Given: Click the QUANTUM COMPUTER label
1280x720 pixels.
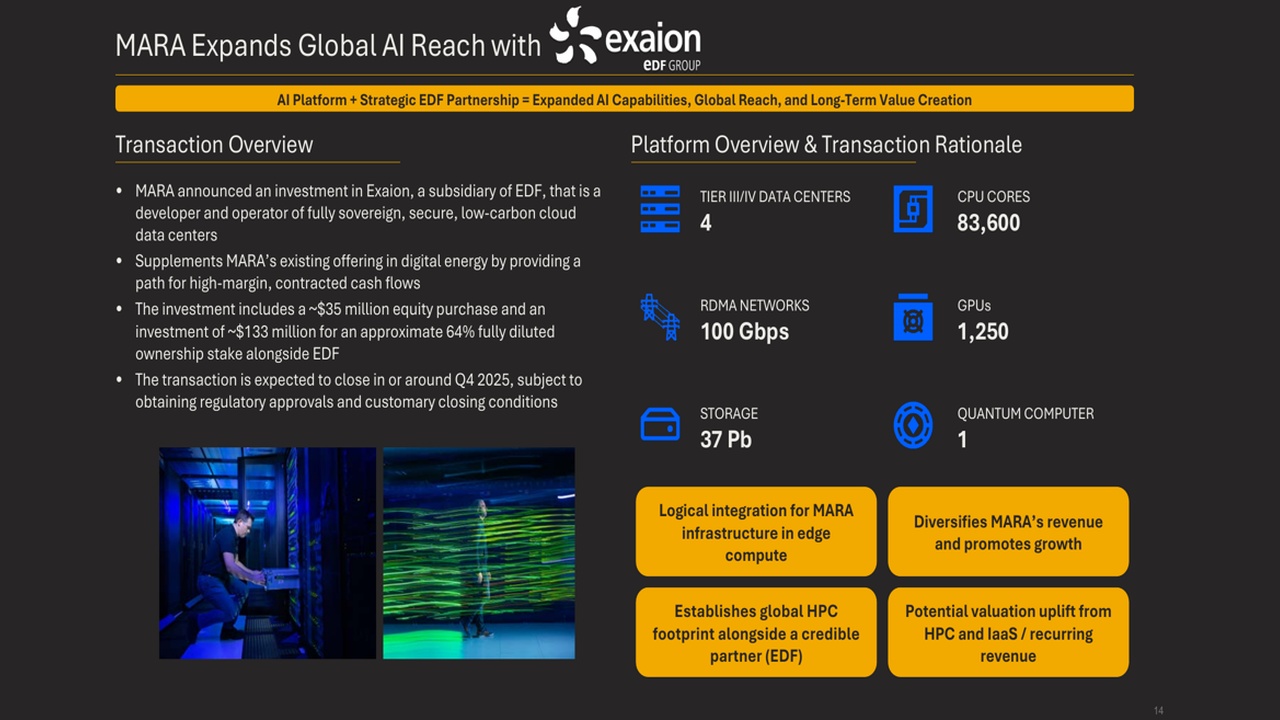Looking at the screenshot, I should [1025, 413].
